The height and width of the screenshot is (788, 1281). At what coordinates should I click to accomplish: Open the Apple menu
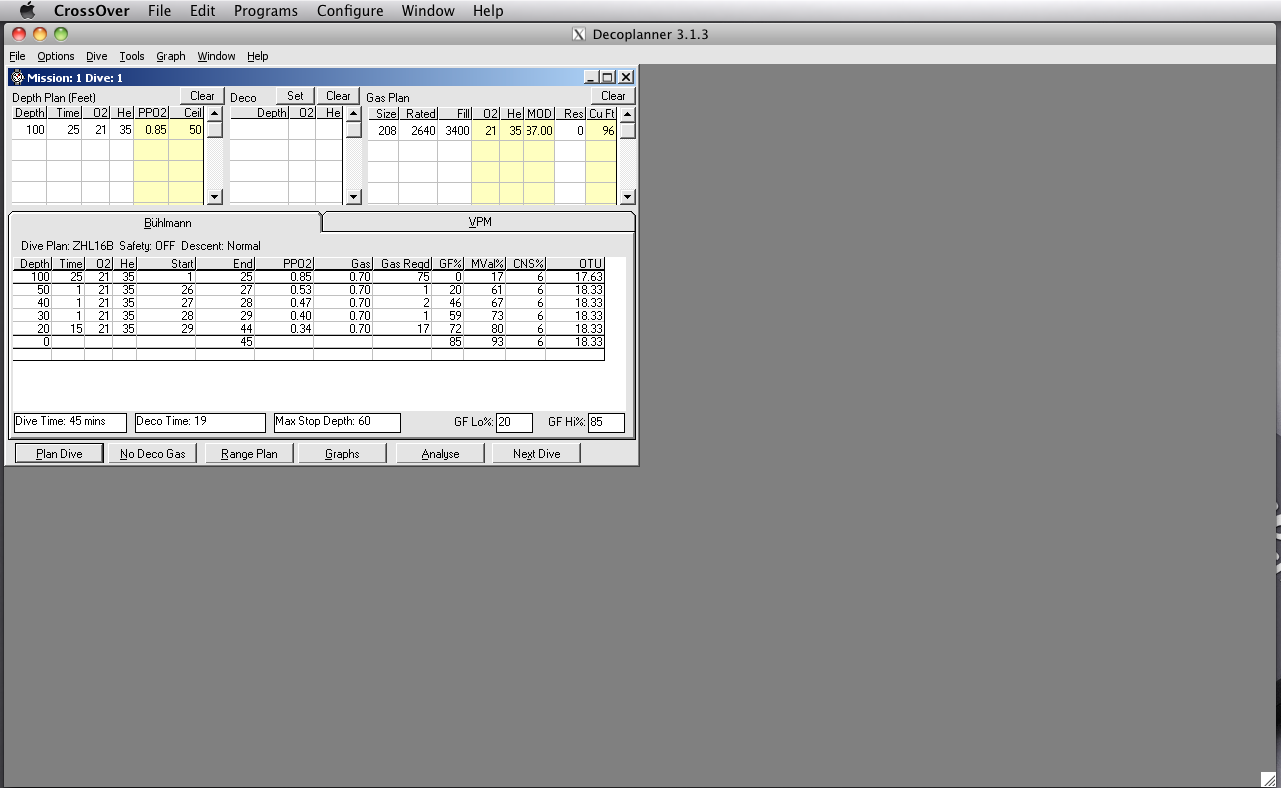(27, 11)
